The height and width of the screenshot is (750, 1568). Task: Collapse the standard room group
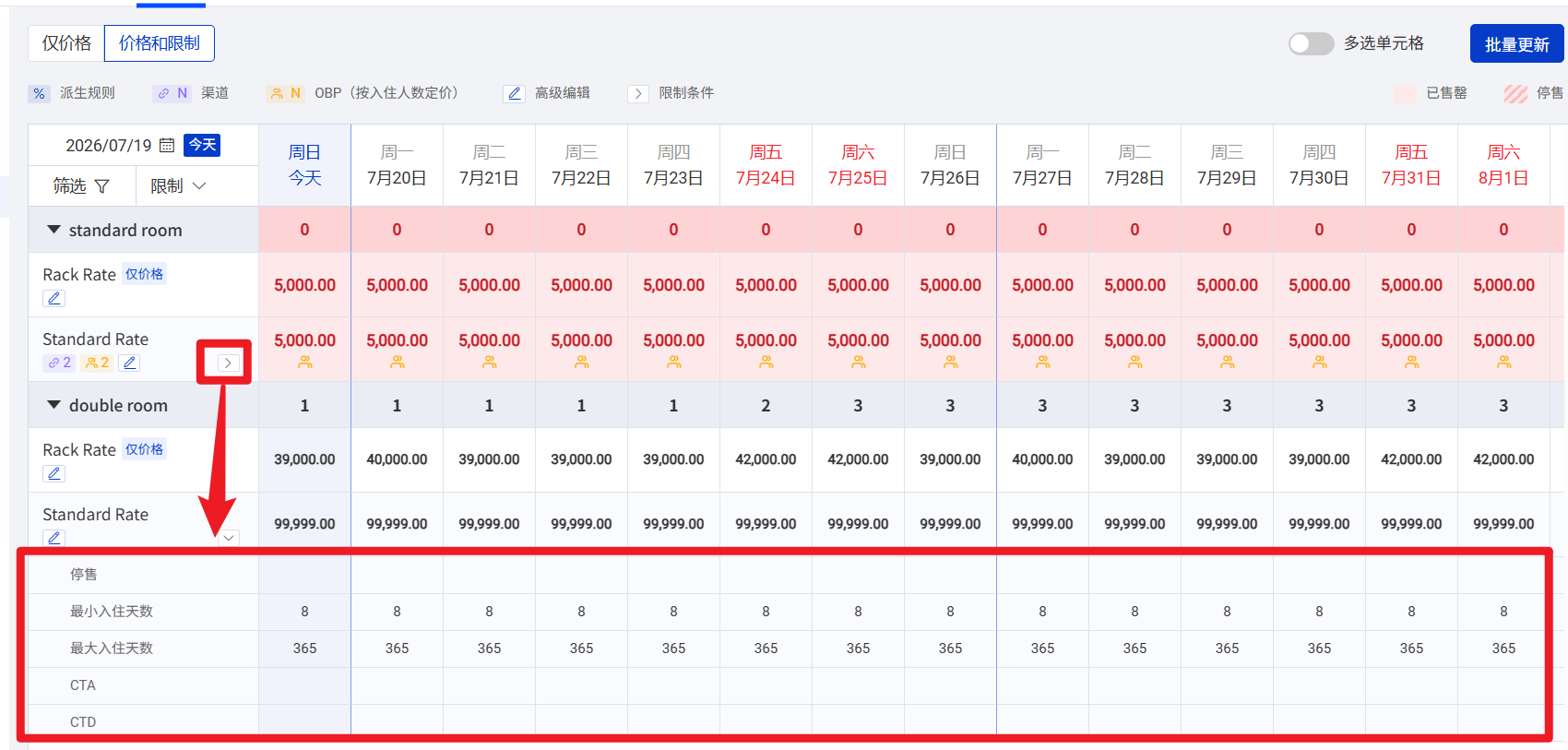tap(53, 230)
